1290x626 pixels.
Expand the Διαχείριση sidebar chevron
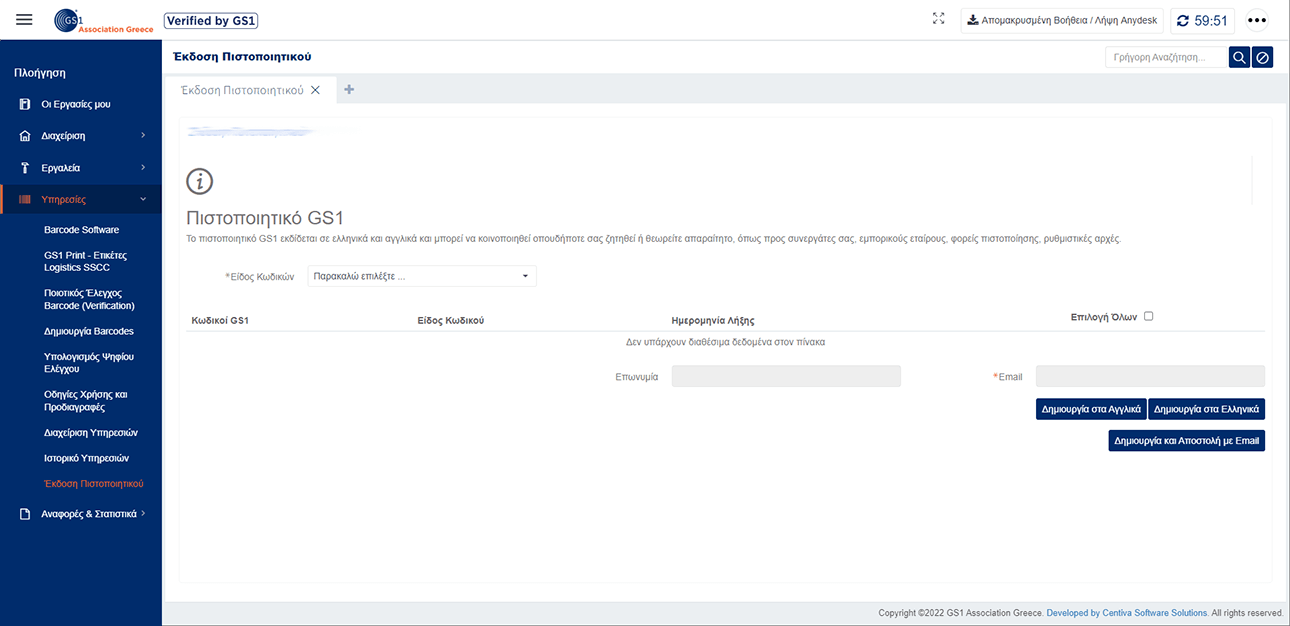(x=143, y=135)
